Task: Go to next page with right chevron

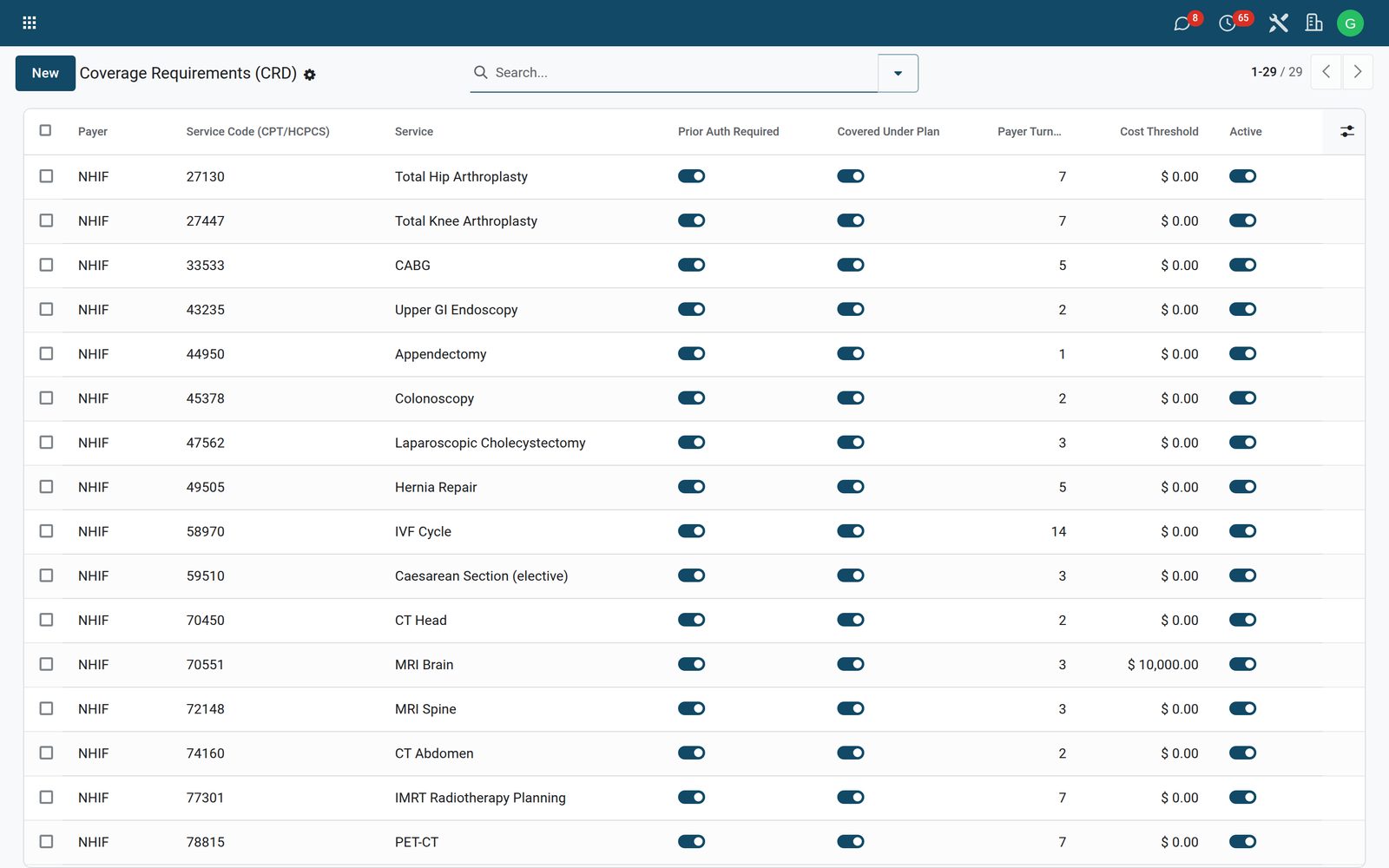Action: [1358, 72]
